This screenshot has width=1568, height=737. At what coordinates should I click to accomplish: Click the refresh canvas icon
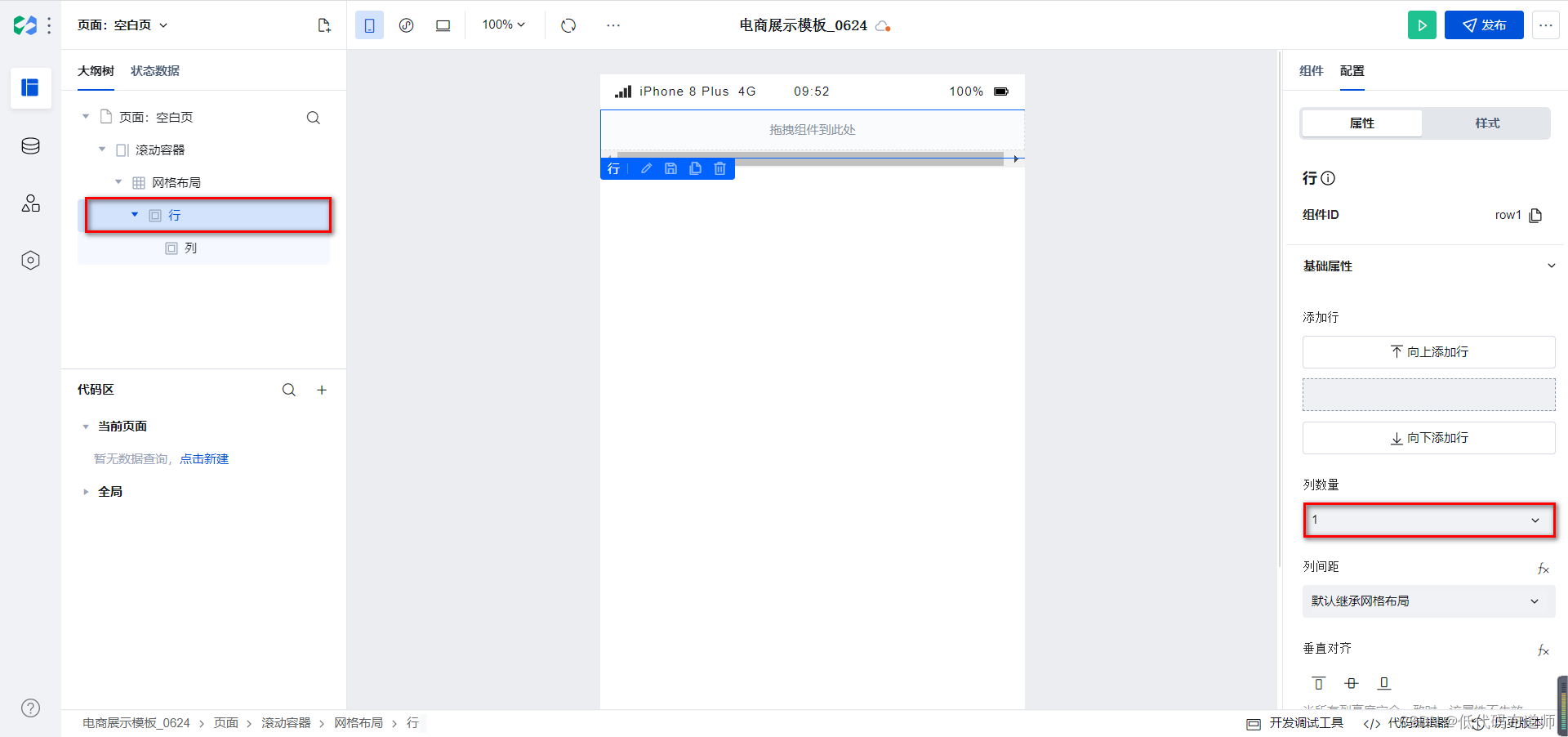click(x=568, y=25)
